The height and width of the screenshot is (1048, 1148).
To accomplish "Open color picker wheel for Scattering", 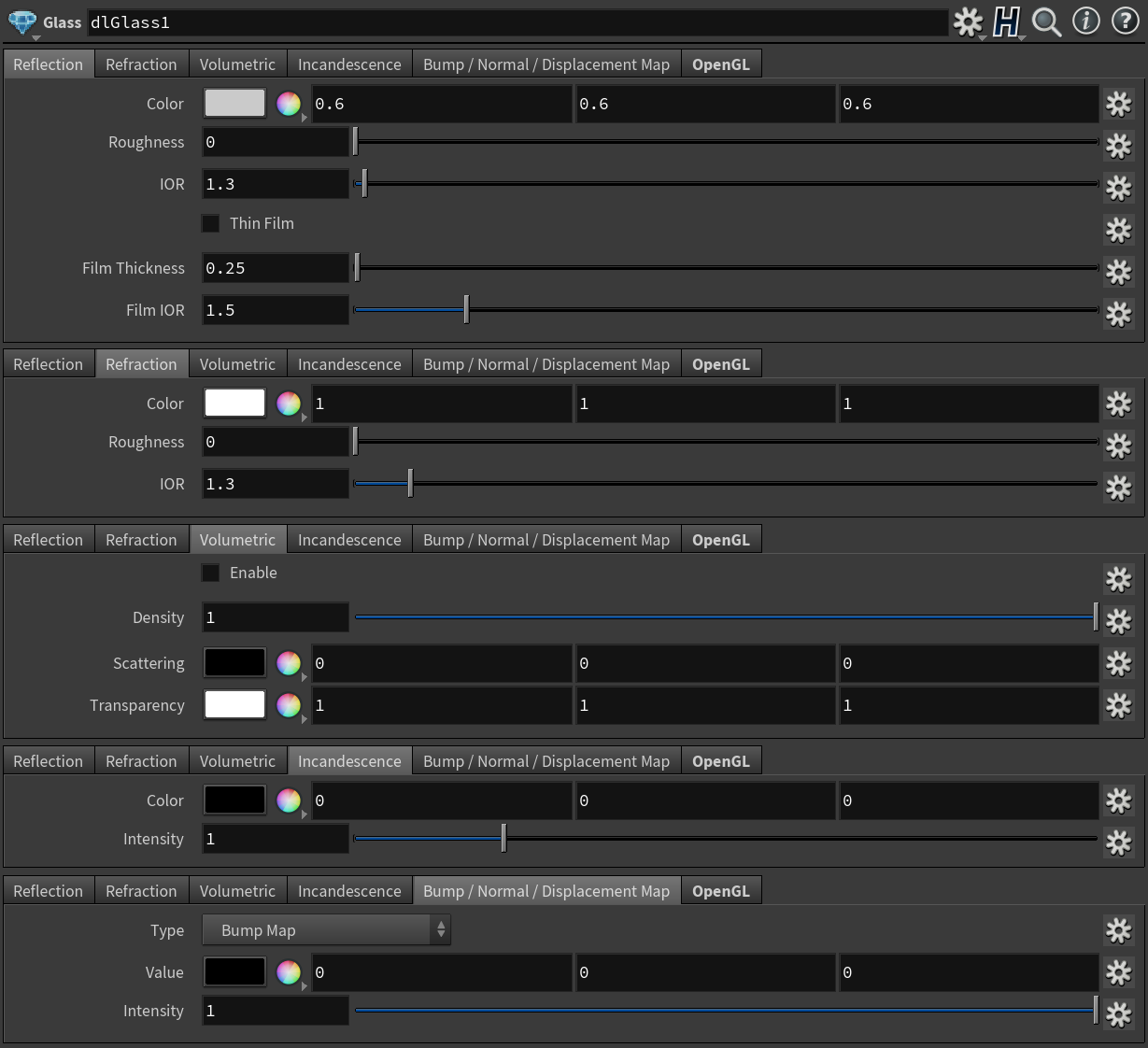I will pos(289,663).
